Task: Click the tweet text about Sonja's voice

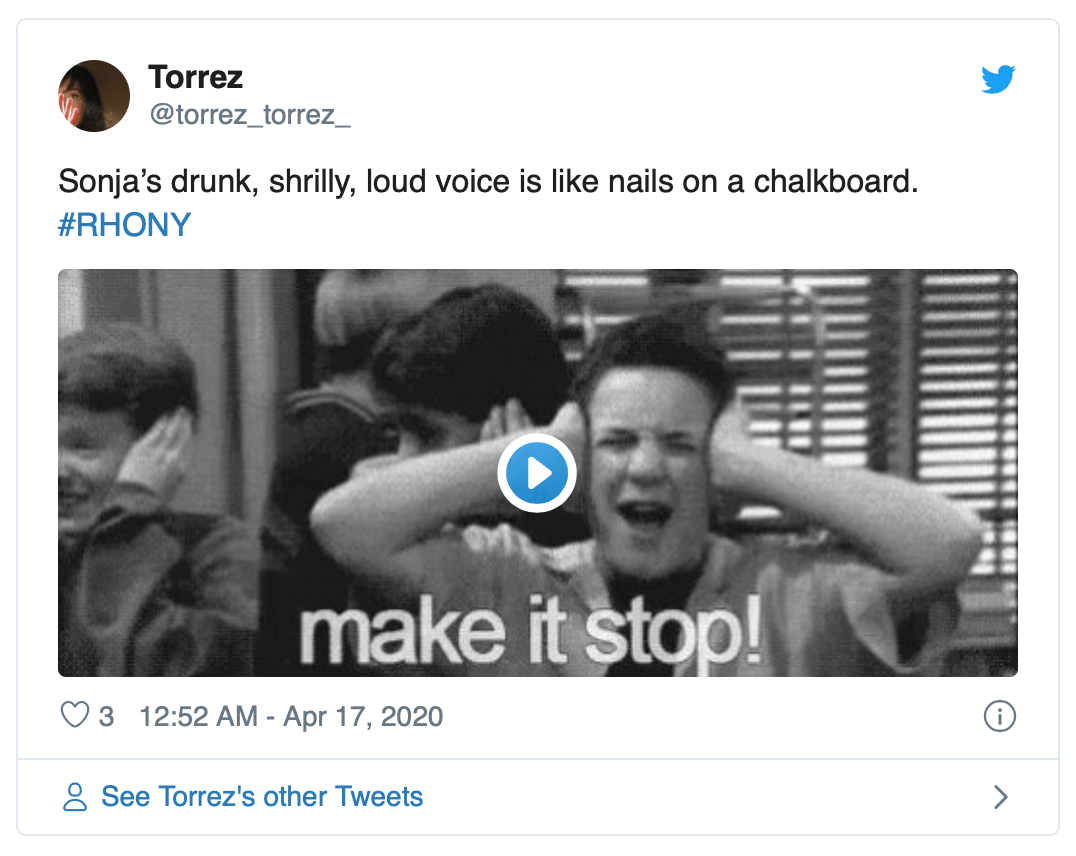Action: (x=400, y=182)
